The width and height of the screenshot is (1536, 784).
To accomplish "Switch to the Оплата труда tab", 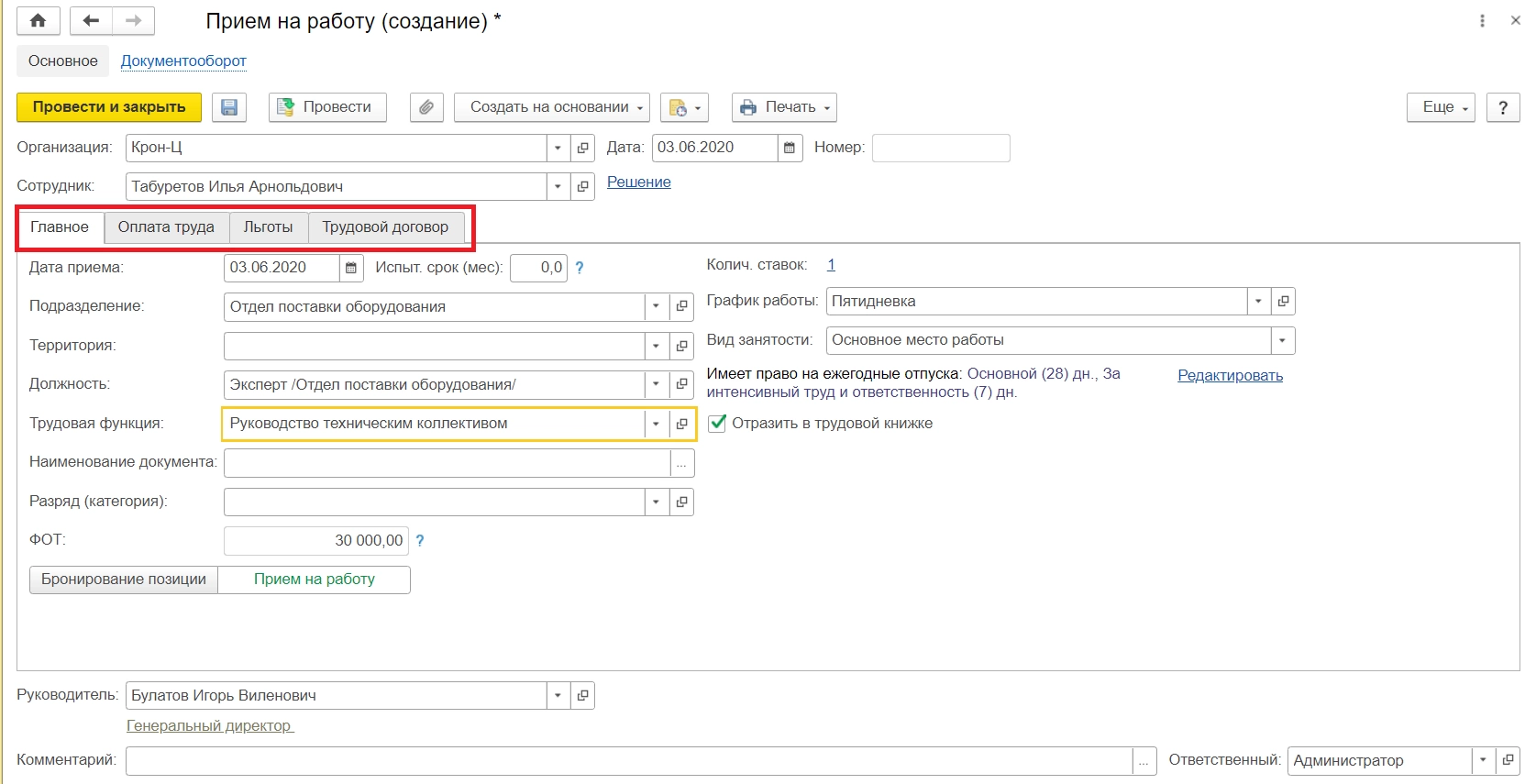I will [166, 227].
